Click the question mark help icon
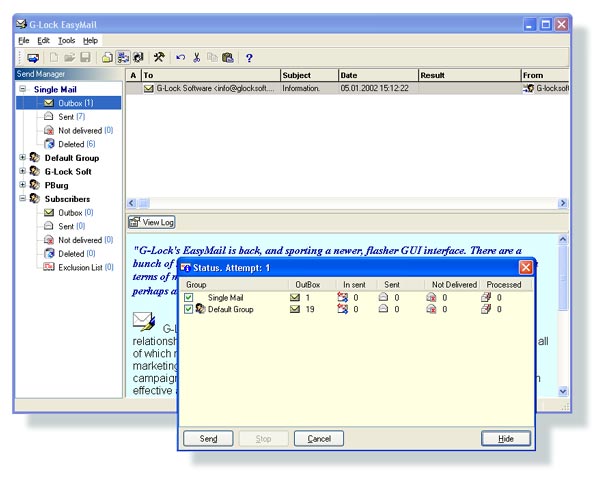 pos(249,58)
